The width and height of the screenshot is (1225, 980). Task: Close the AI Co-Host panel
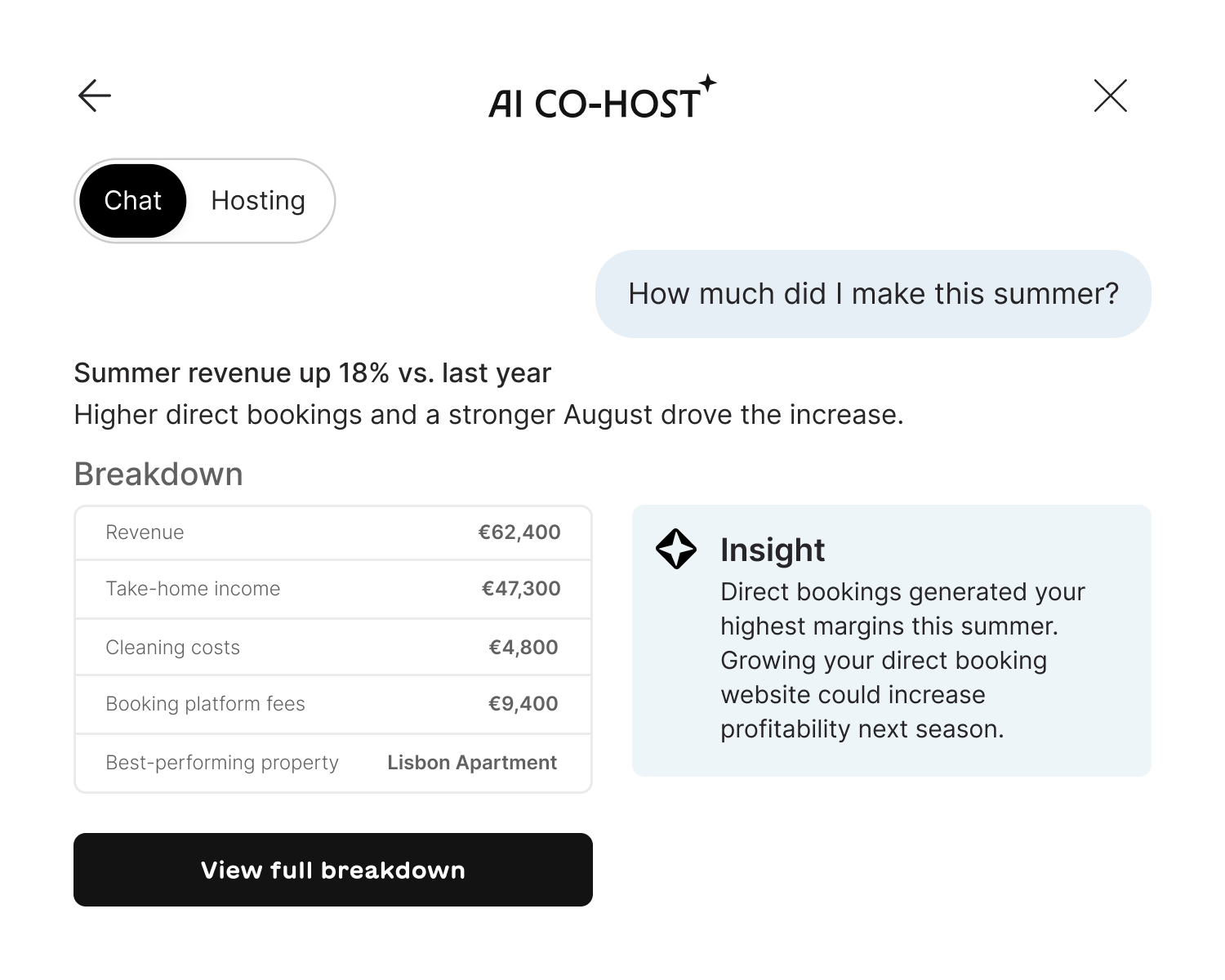(x=1110, y=96)
